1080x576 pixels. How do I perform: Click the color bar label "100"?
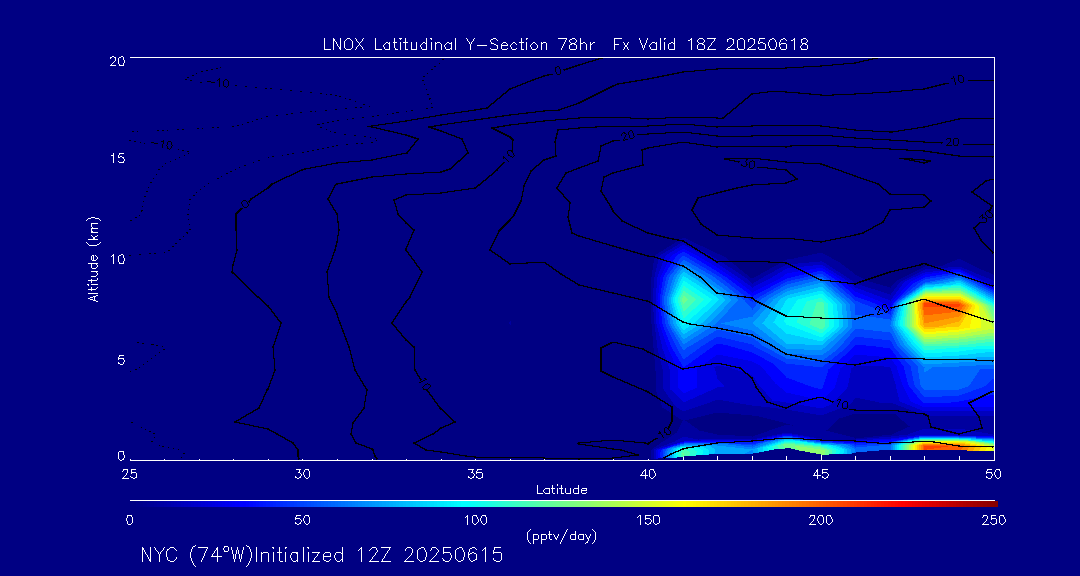[475, 520]
